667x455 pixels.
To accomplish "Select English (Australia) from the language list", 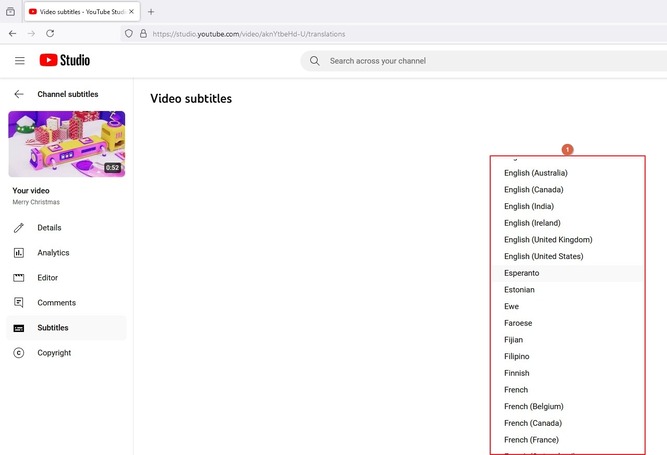I will click(x=568, y=173).
